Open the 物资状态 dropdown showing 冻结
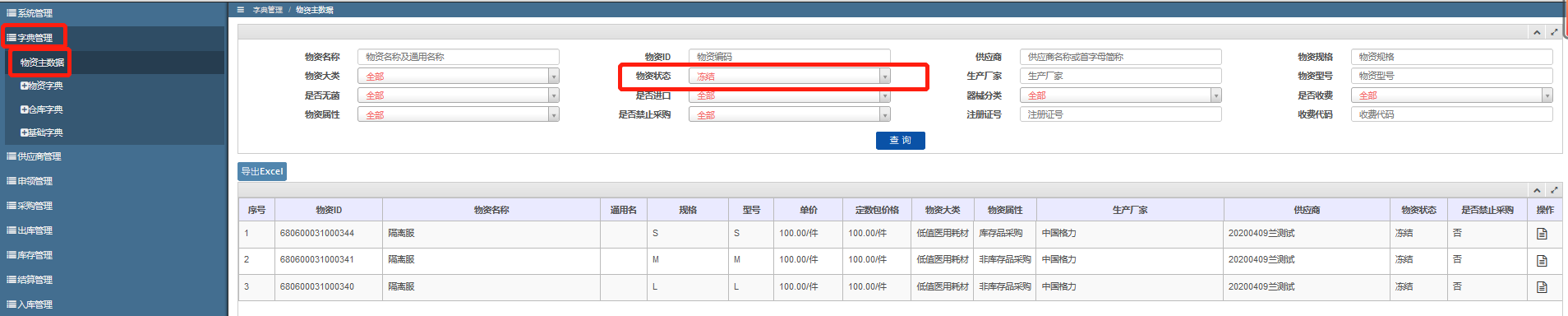 pyautogui.click(x=790, y=76)
